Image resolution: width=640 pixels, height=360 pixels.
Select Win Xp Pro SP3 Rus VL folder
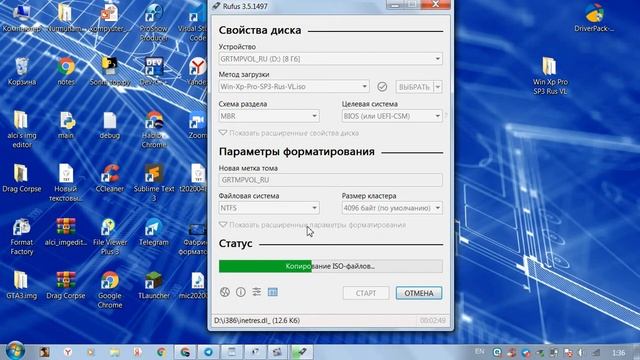coord(550,76)
